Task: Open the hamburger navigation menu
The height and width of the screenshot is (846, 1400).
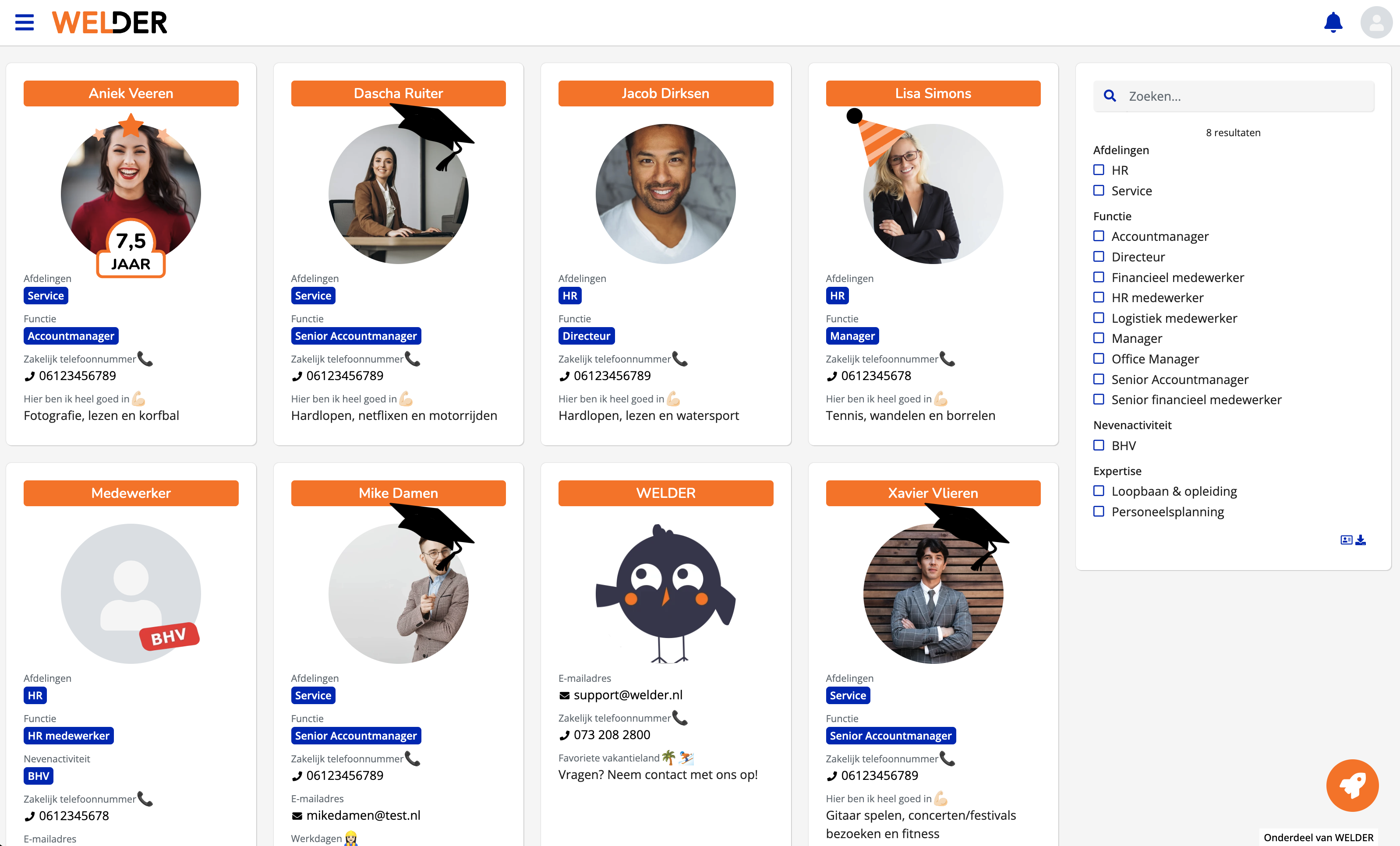Action: (x=25, y=22)
